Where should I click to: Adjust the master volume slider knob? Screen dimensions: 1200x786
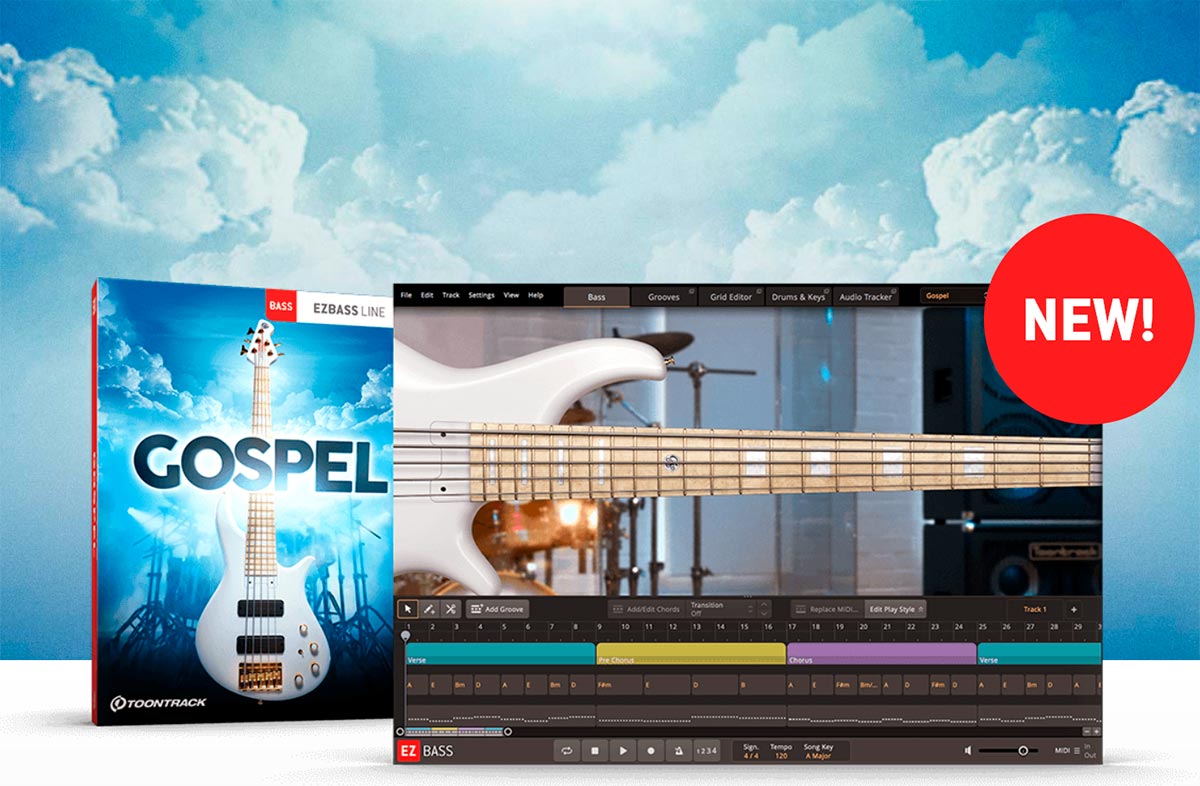[x=1023, y=750]
